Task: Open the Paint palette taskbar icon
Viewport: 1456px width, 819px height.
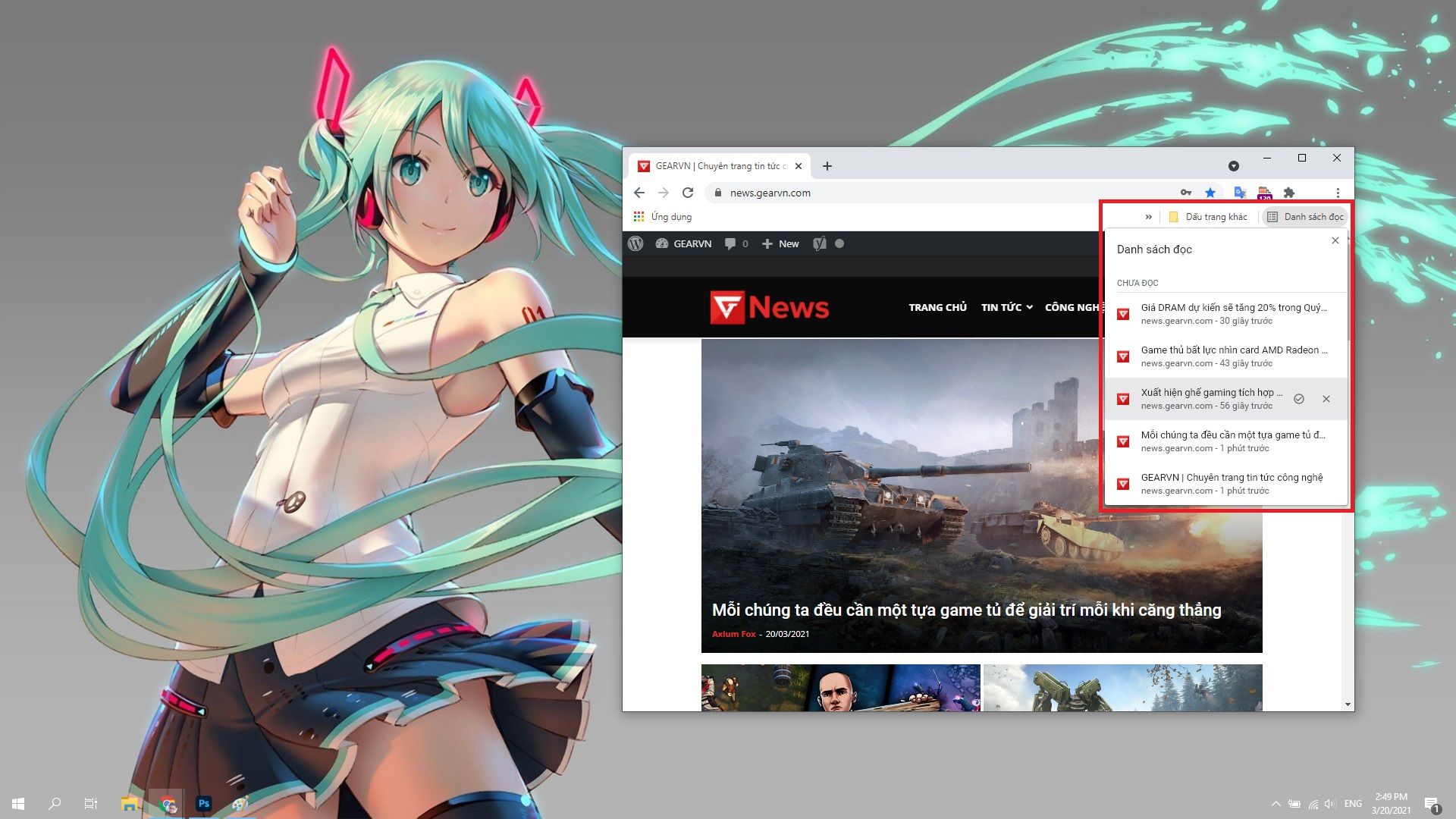Action: [x=240, y=803]
